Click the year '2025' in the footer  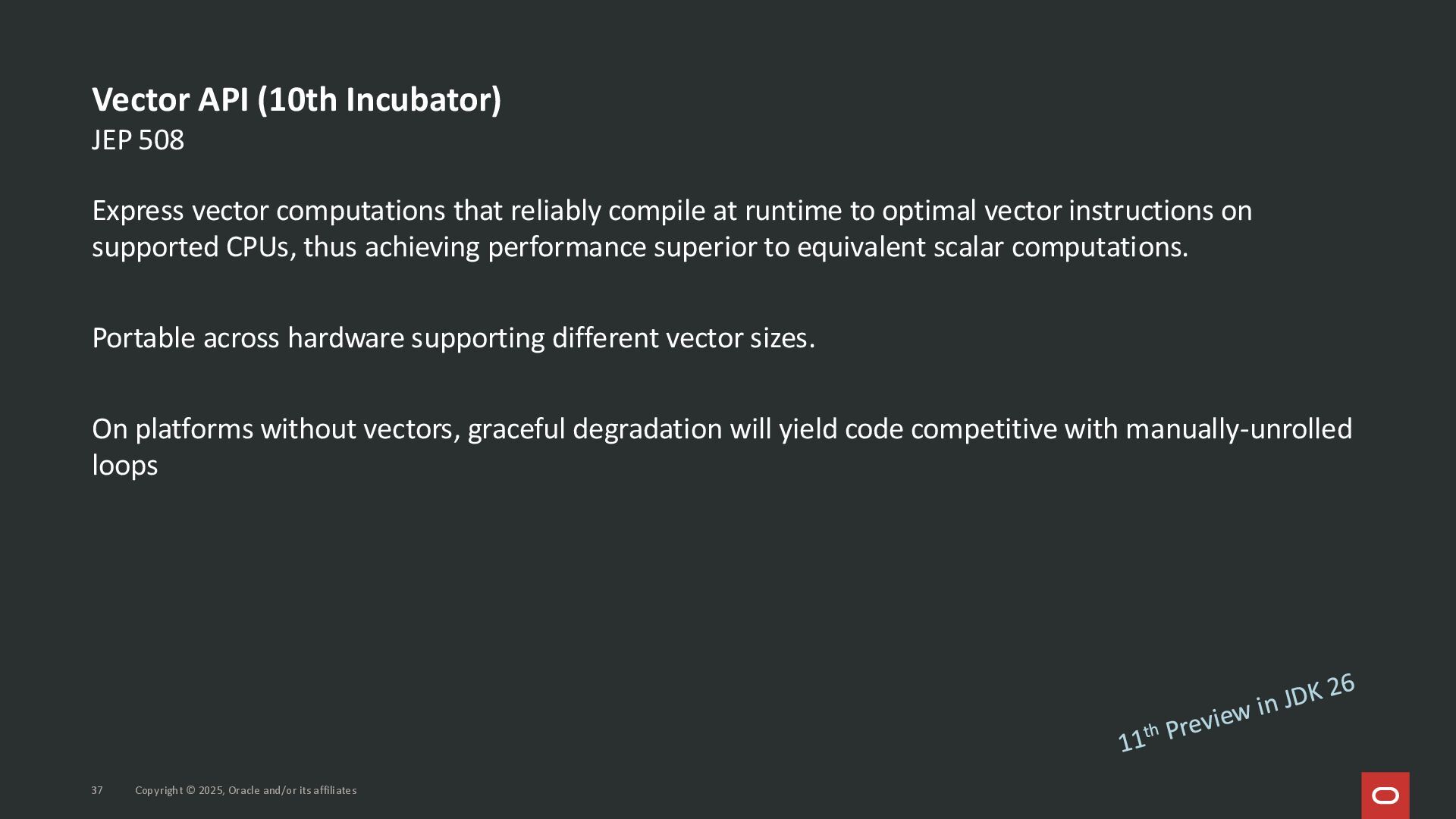210,790
